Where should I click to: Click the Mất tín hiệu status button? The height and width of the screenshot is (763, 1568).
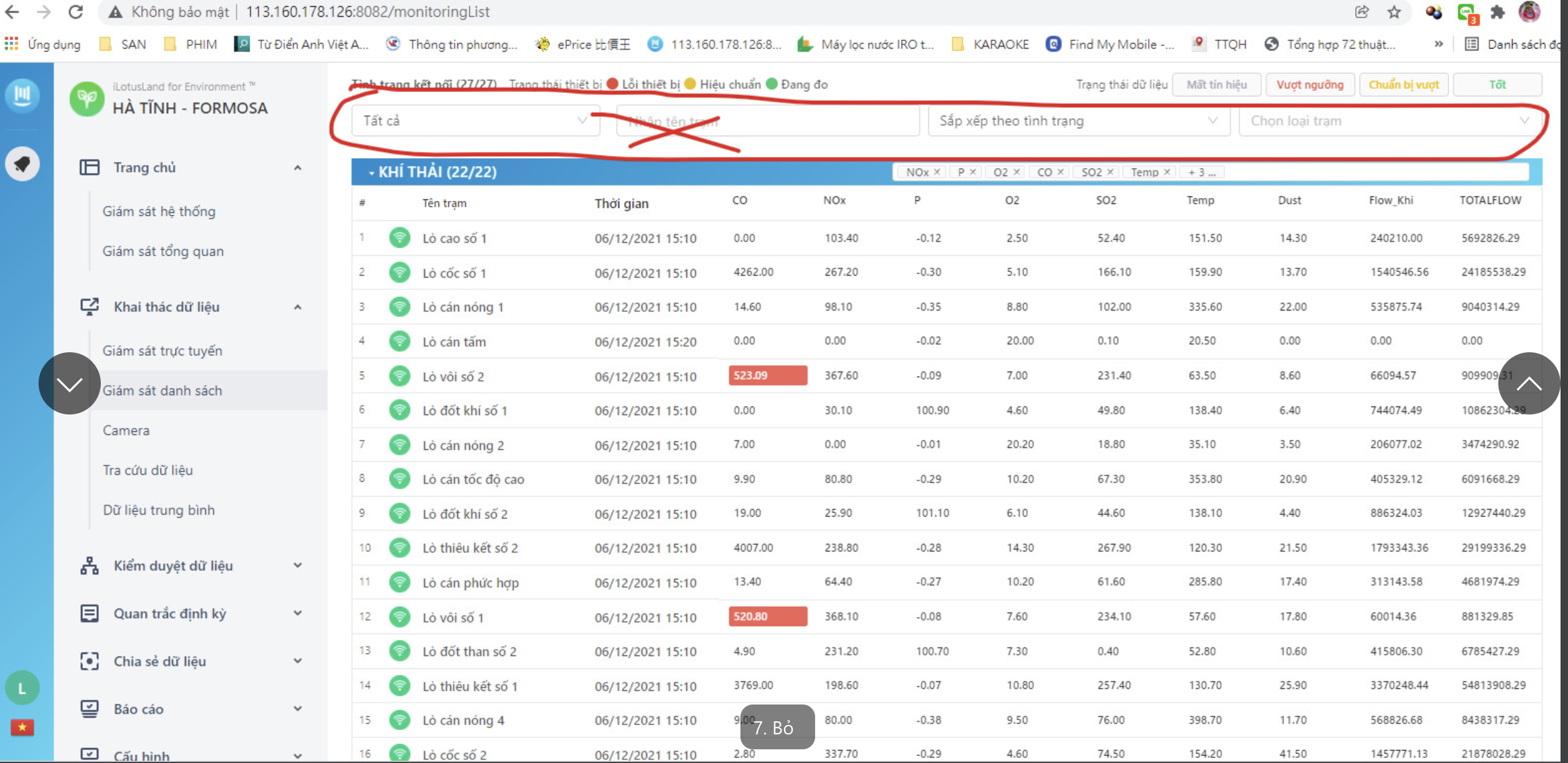pos(1216,85)
